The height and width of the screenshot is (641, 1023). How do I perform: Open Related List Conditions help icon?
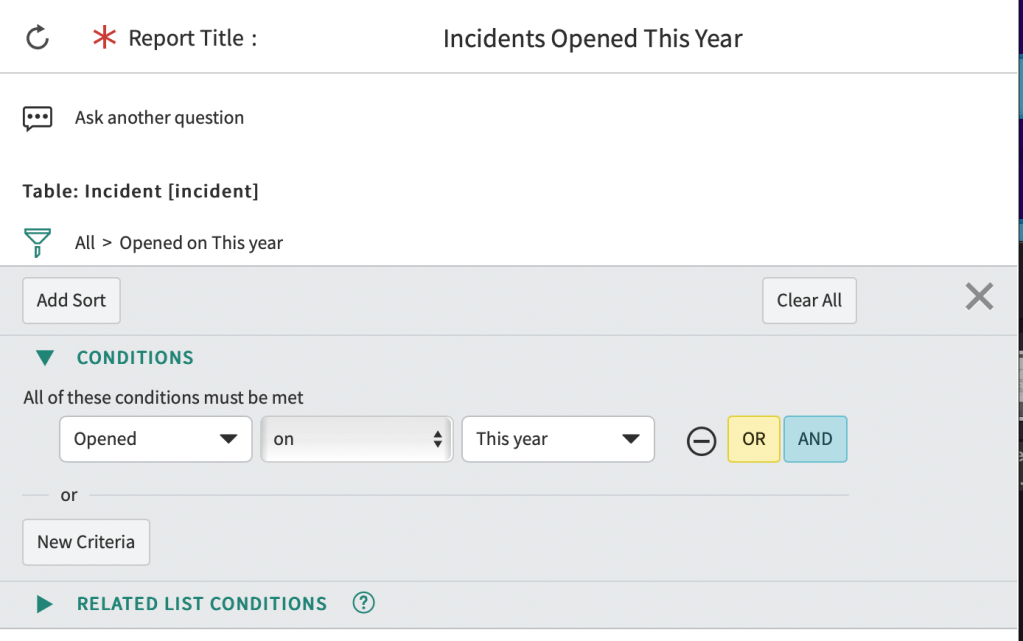(364, 603)
